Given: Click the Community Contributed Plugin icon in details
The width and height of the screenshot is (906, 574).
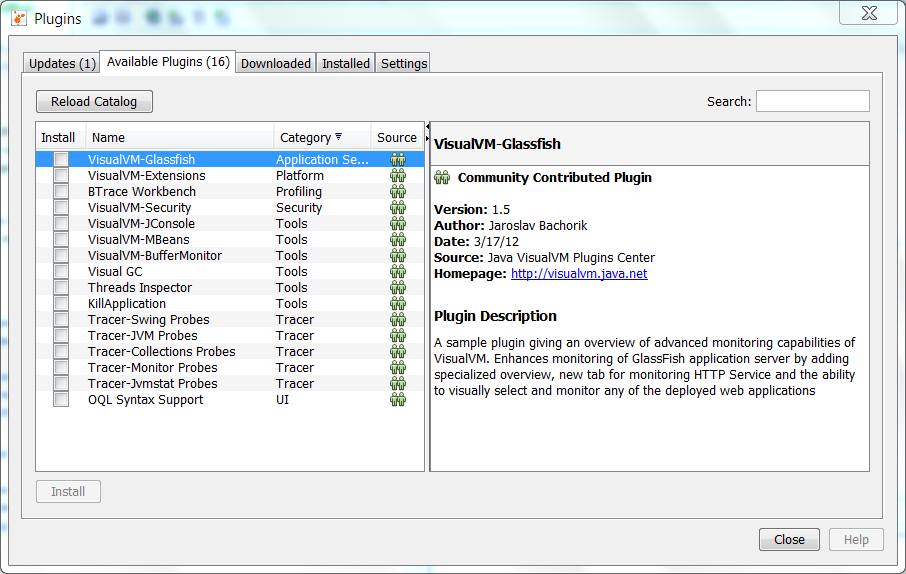Looking at the screenshot, I should (x=442, y=177).
